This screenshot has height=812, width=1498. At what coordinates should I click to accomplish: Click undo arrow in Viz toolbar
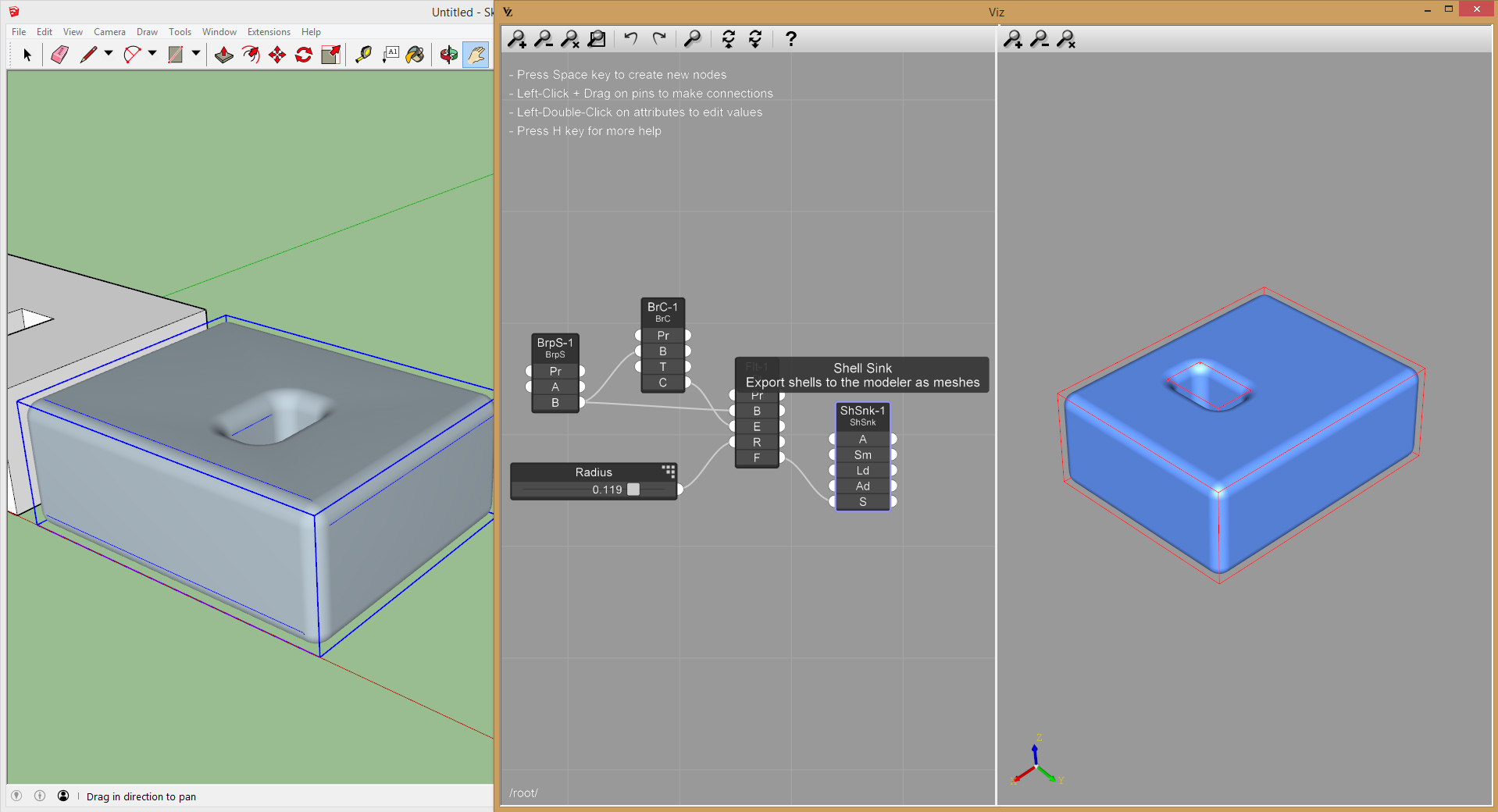click(x=631, y=38)
